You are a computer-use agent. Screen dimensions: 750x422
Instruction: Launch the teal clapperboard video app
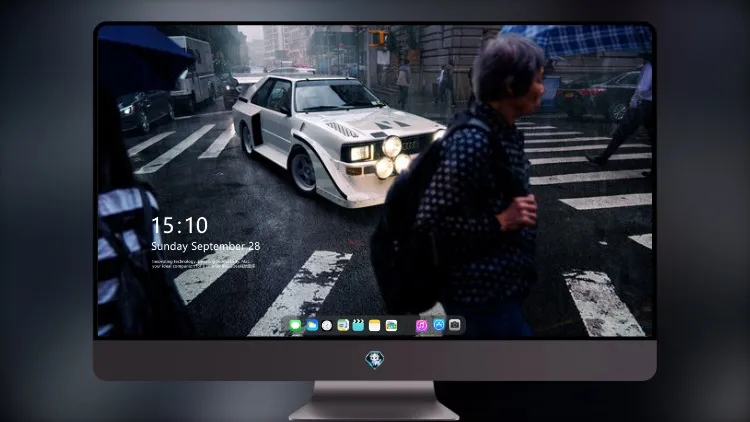point(358,325)
